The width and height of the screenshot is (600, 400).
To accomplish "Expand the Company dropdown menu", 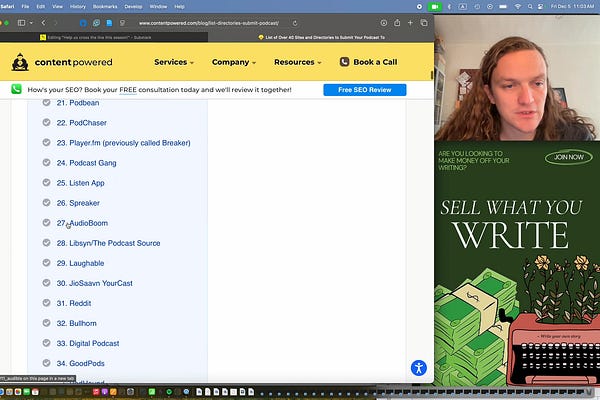I will point(233,62).
